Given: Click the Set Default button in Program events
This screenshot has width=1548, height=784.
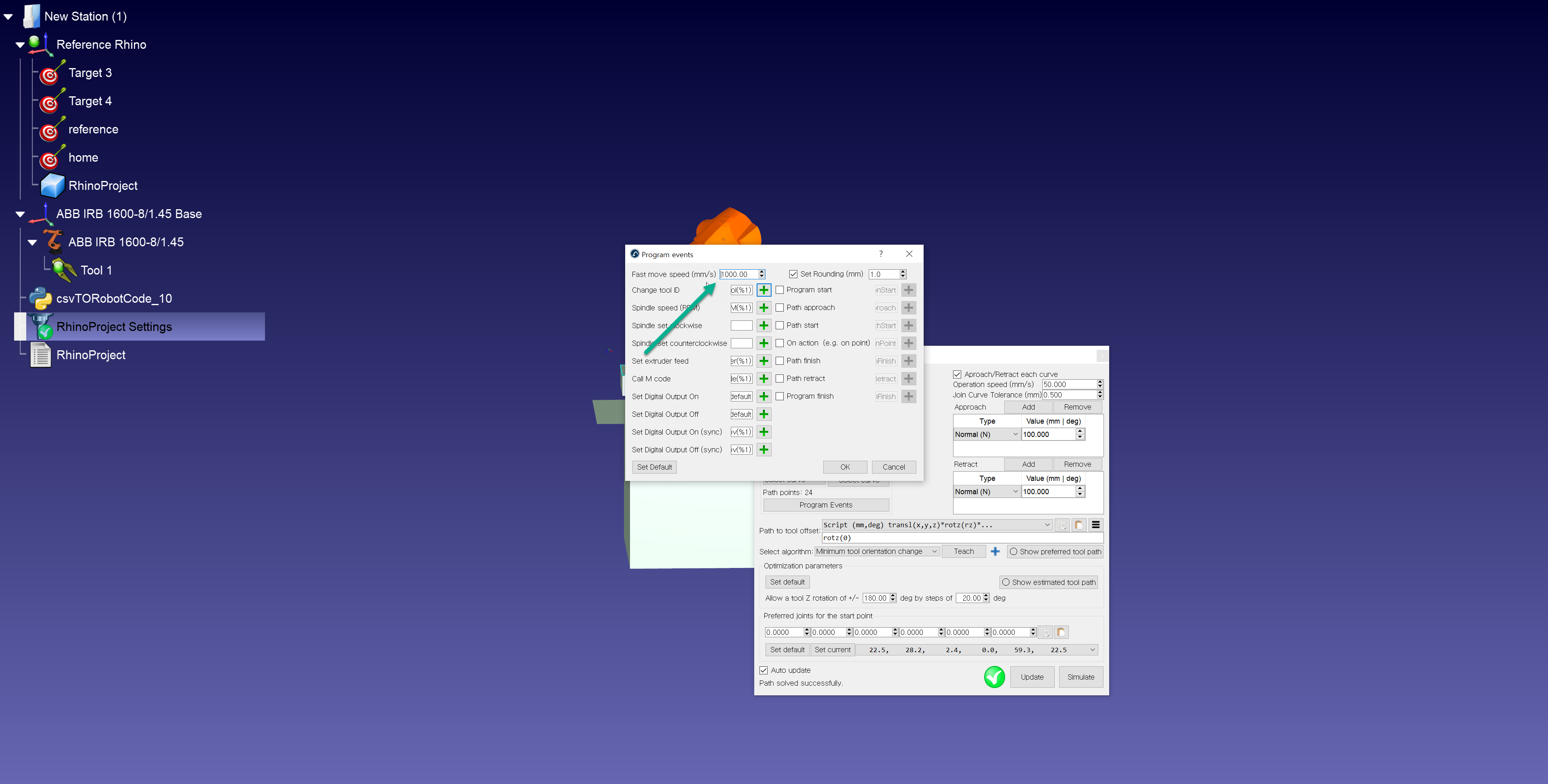Looking at the screenshot, I should (654, 468).
